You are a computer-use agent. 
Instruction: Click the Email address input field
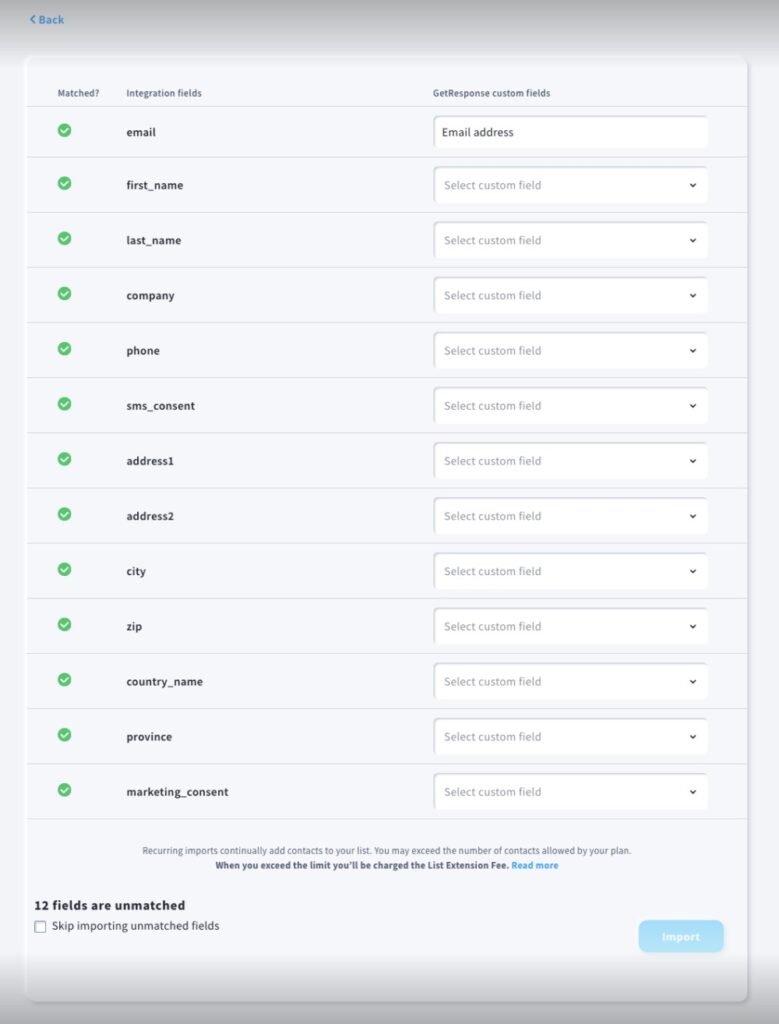[x=570, y=132]
